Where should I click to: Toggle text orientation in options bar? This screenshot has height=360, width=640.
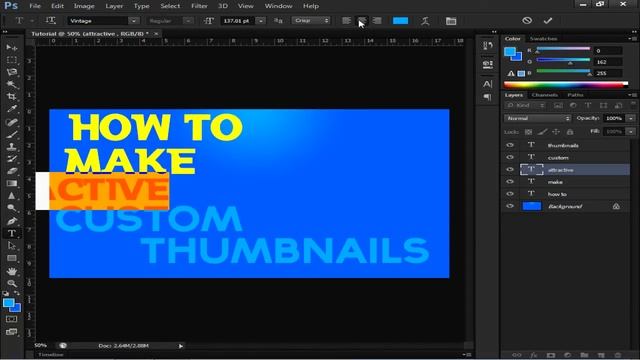click(x=51, y=20)
